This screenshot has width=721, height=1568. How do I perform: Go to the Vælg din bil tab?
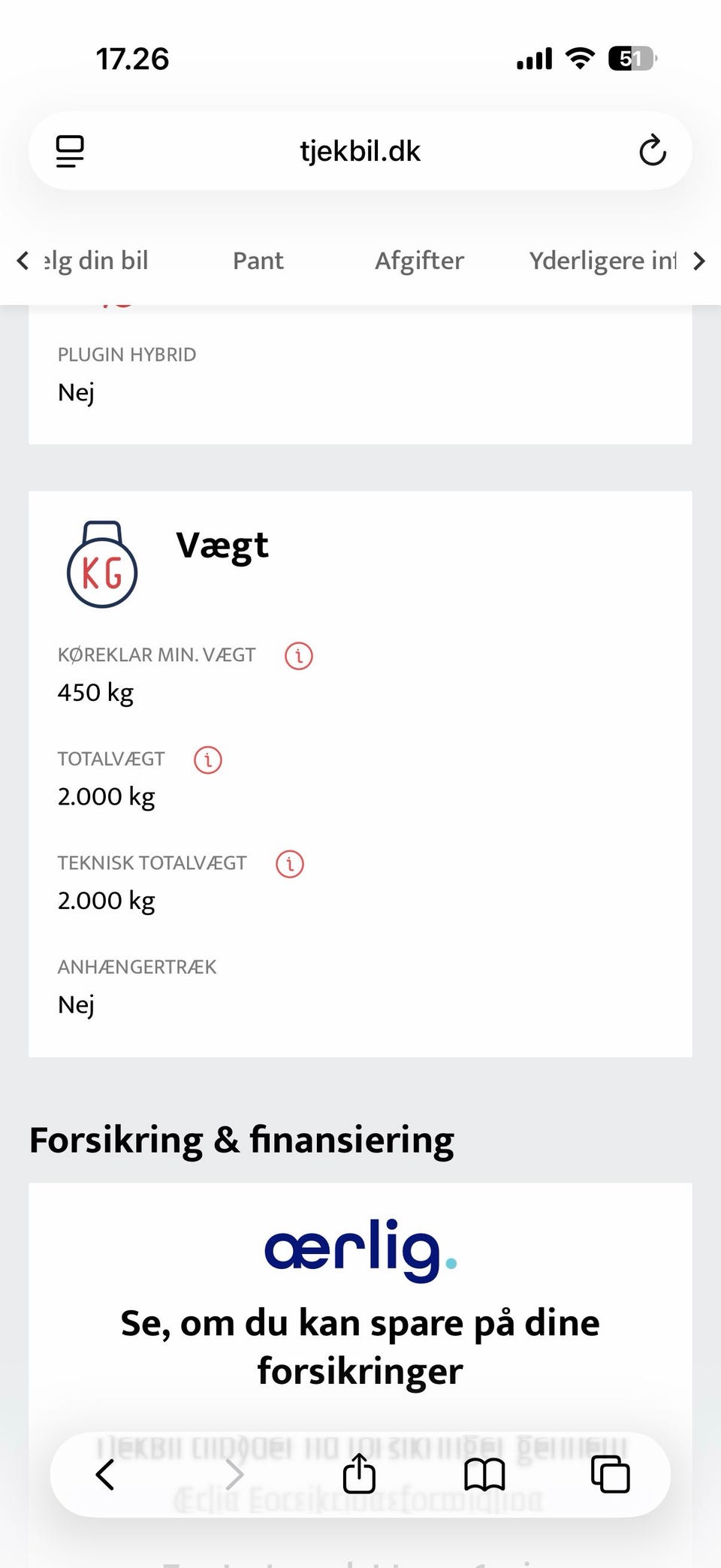point(96,261)
